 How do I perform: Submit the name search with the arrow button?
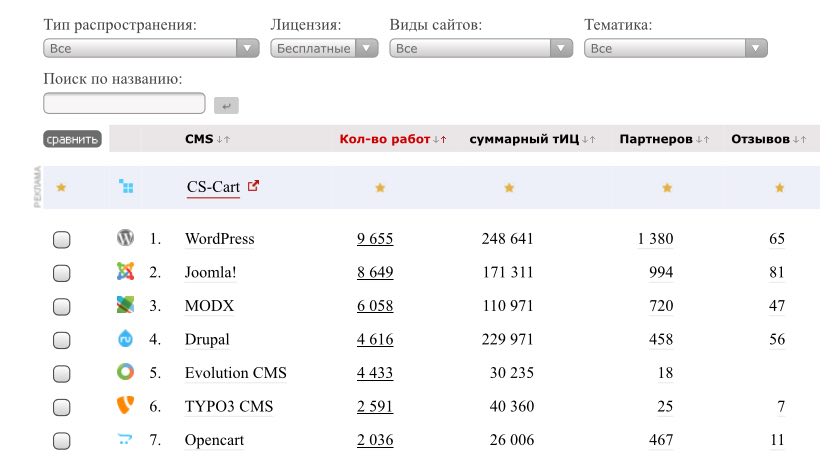click(226, 106)
